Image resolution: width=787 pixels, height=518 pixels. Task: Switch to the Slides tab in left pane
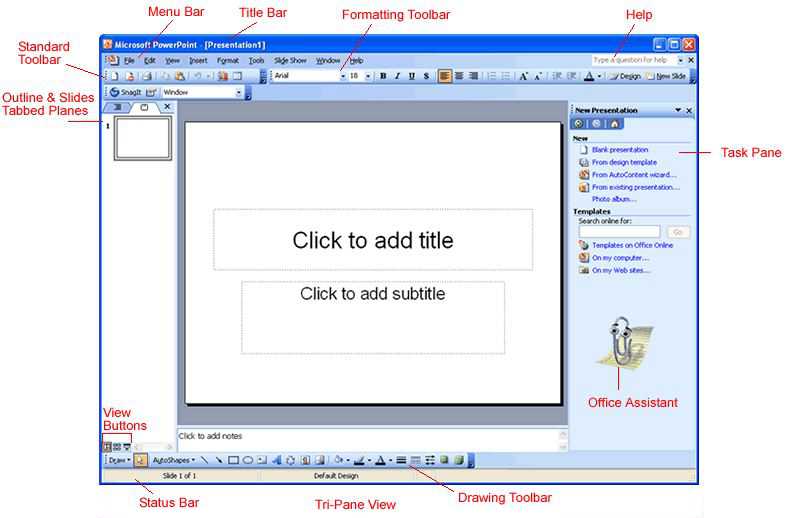pyautogui.click(x=144, y=107)
